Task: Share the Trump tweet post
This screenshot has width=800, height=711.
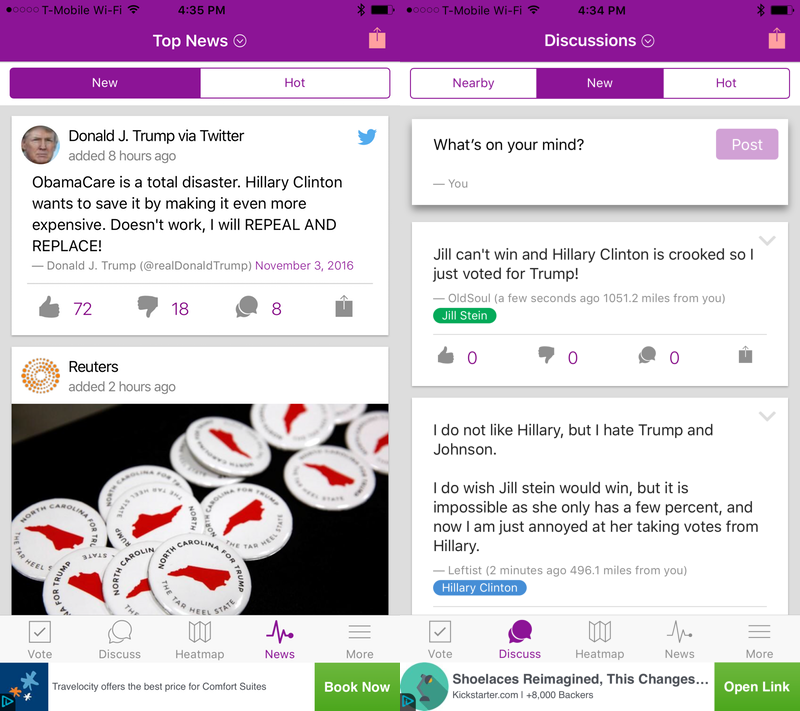Action: point(344,306)
